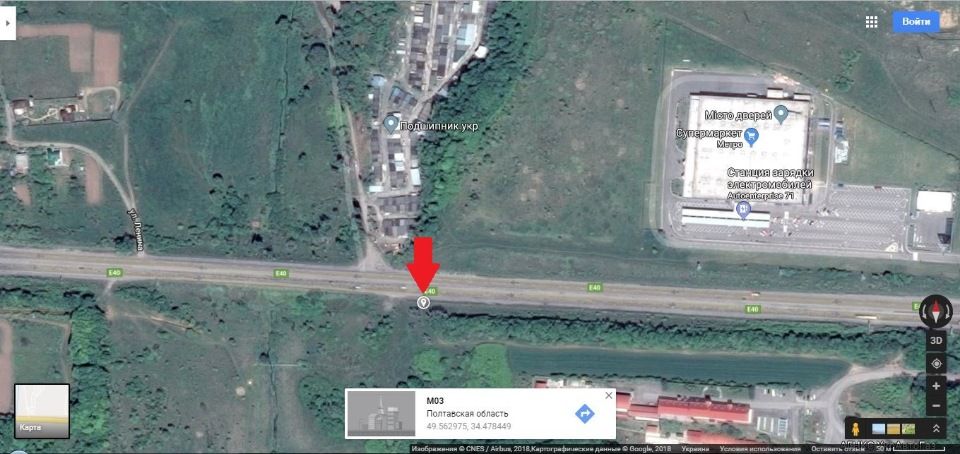
Task: Reset map orientation with the compass
Action: pos(936,311)
